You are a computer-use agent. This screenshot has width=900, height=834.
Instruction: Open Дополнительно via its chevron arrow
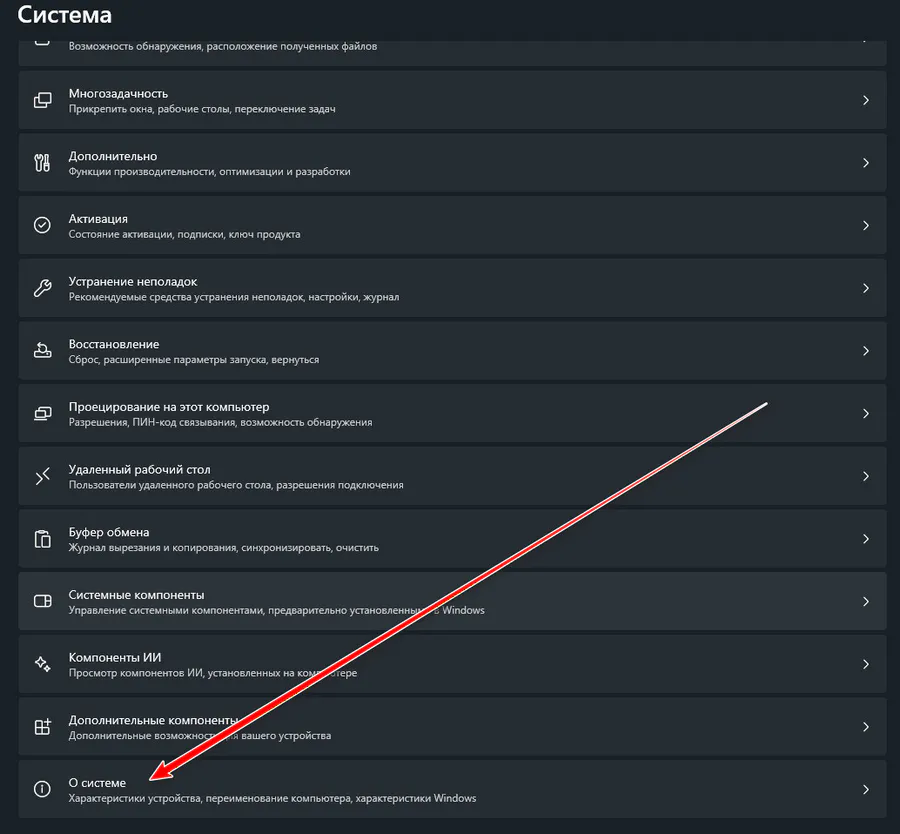click(866, 162)
